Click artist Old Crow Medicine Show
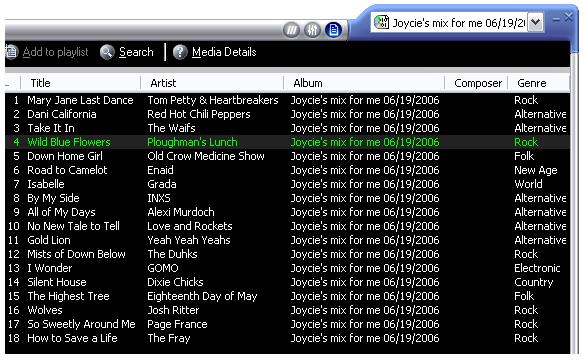 [x=206, y=156]
